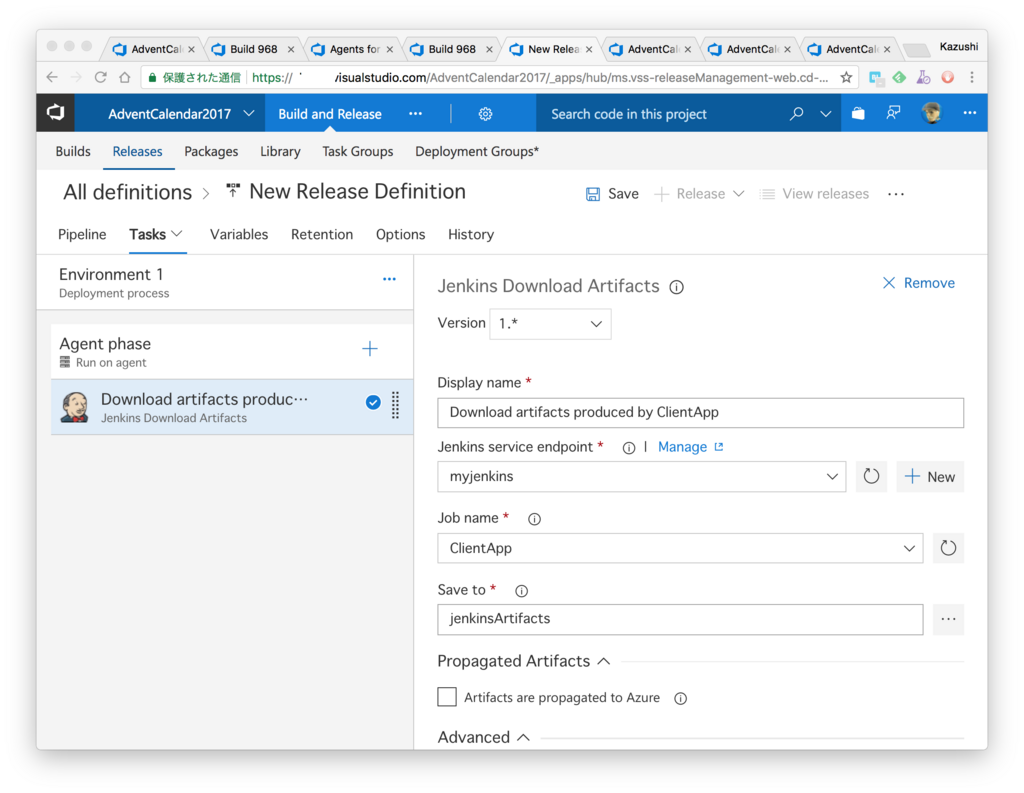Screen dimensions: 1024x793
Task: Click the info icon beside Artifacts are propagated to Azure
Action: (x=680, y=698)
